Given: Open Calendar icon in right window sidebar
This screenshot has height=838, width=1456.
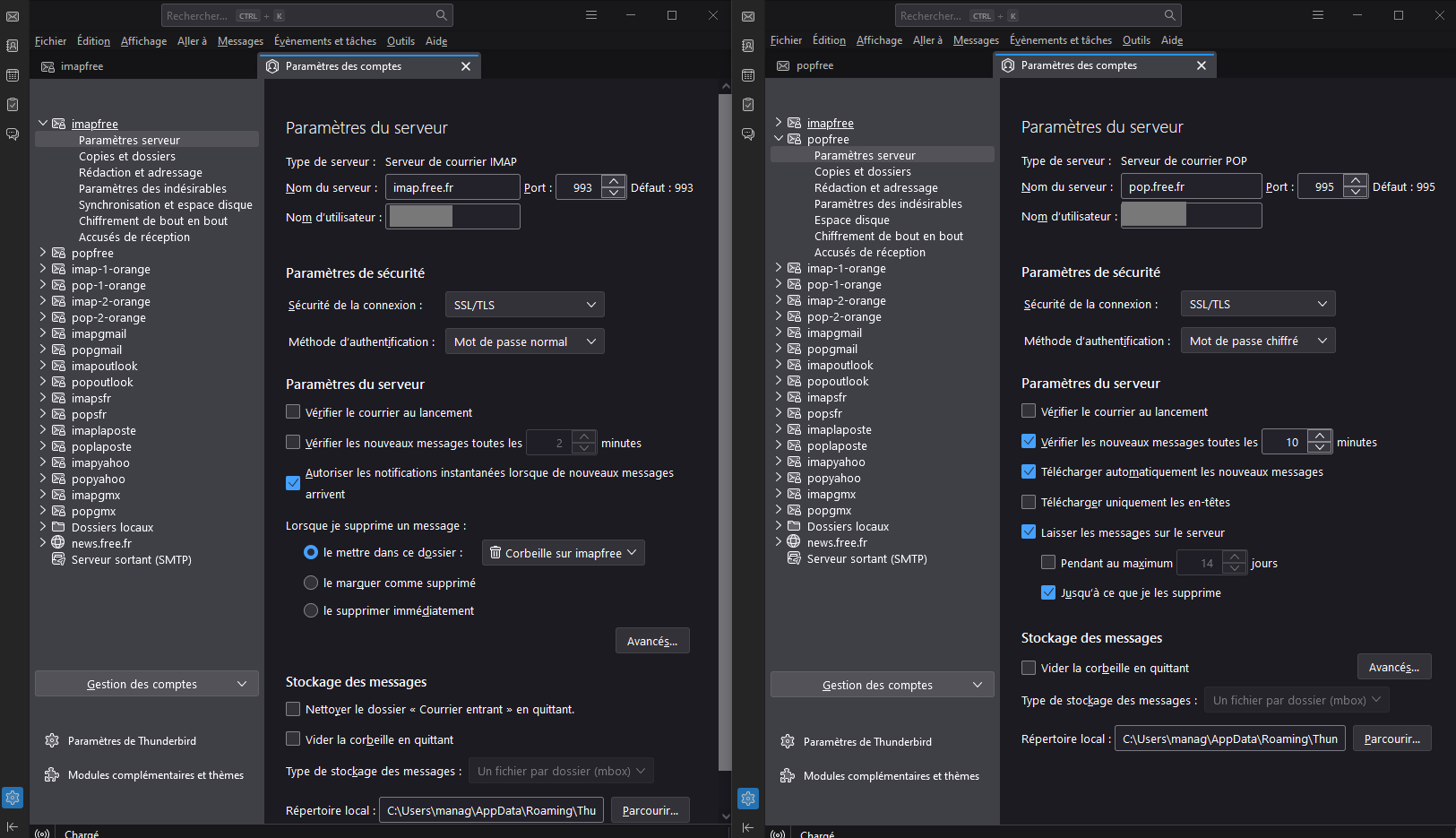Looking at the screenshot, I should pyautogui.click(x=748, y=75).
